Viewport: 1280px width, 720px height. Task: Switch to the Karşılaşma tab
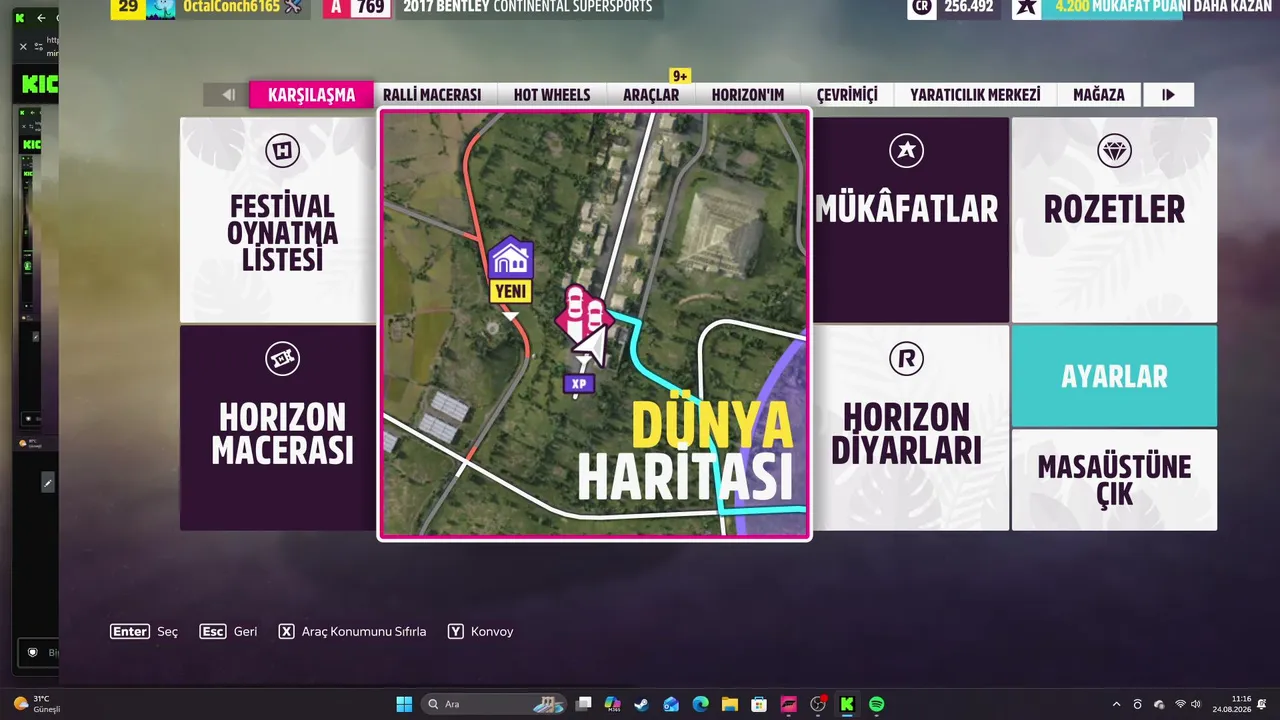[311, 95]
